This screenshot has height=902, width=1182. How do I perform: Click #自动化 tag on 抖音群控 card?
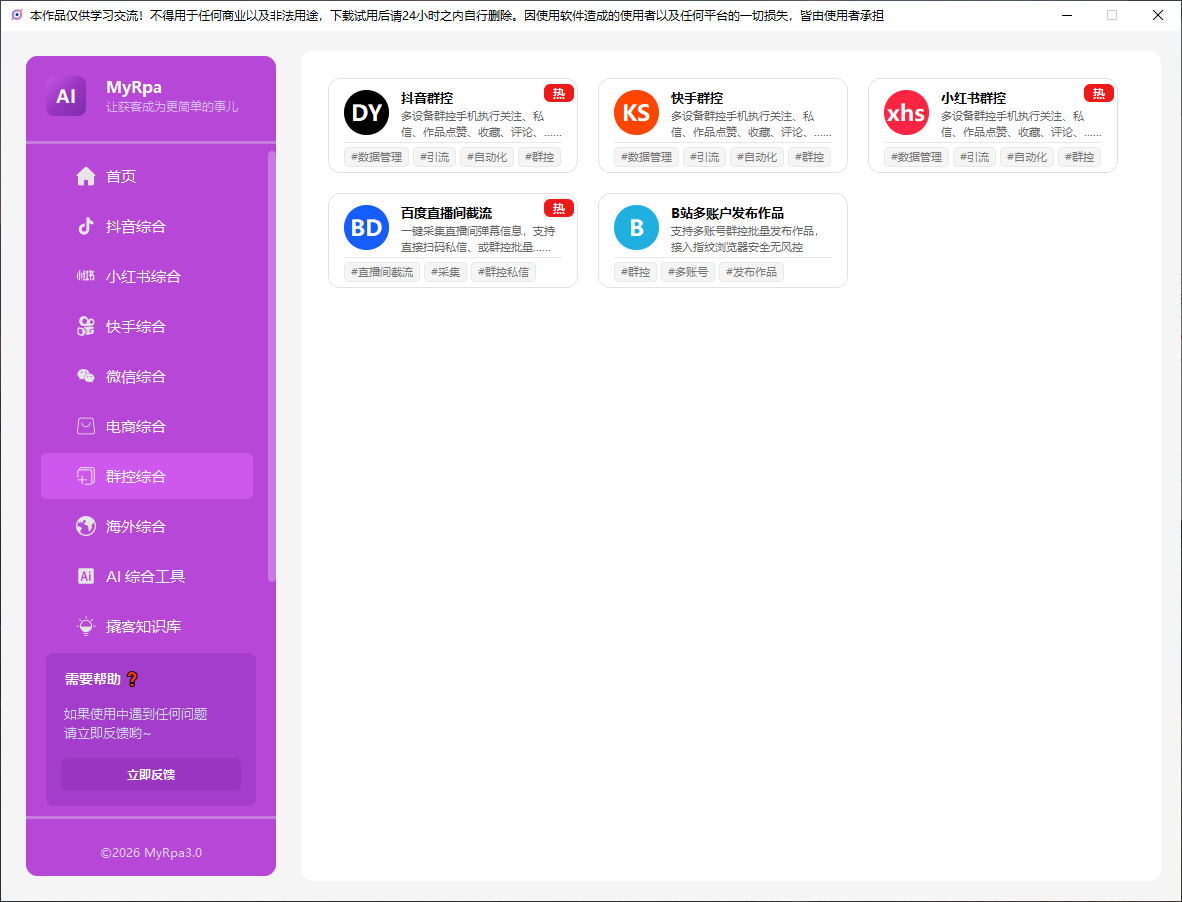[487, 157]
